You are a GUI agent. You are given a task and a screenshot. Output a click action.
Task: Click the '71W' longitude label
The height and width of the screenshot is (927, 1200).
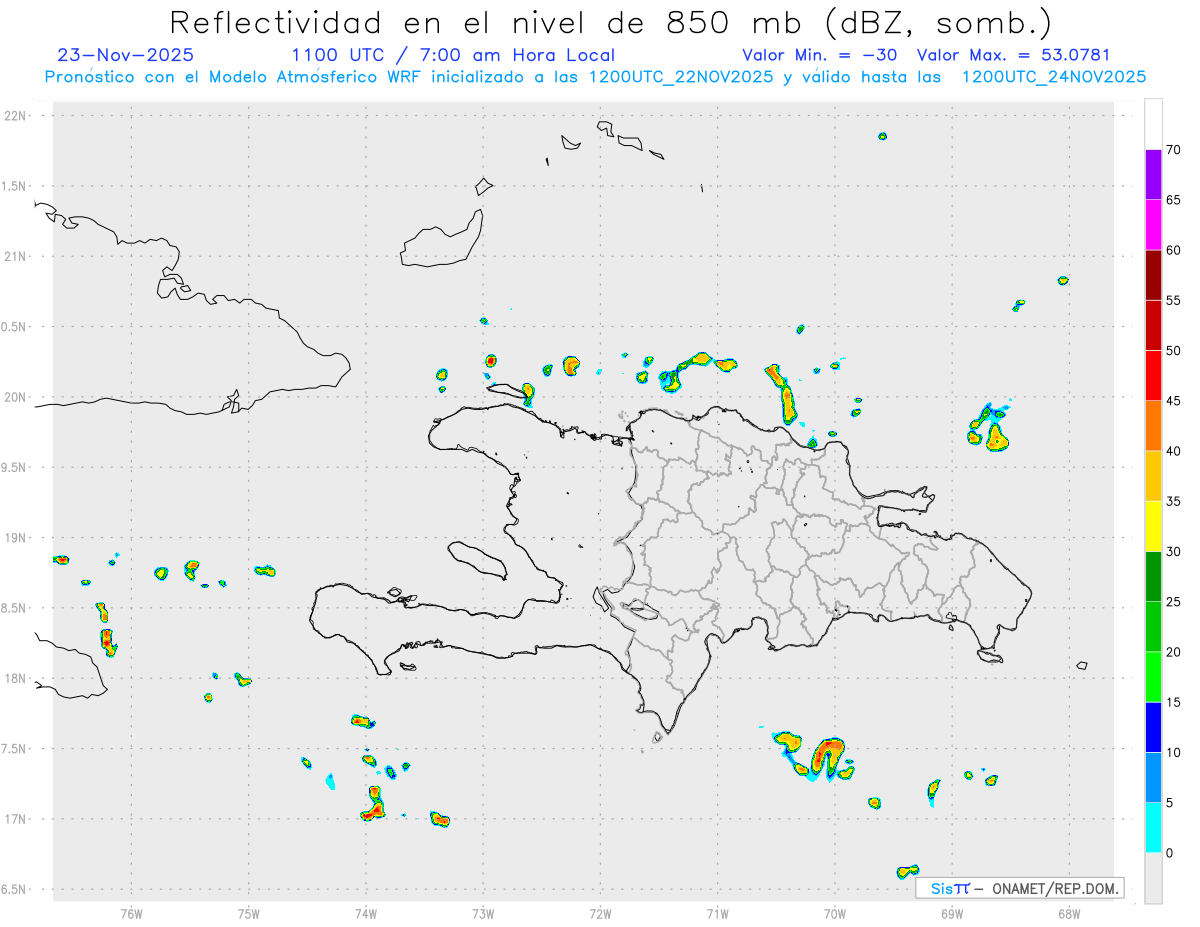(x=717, y=913)
